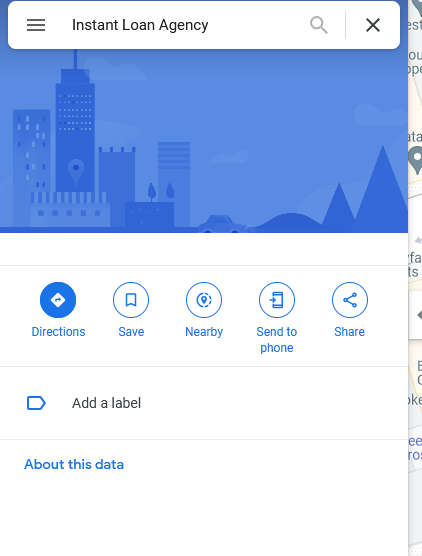Choose Add a label
The image size is (422, 556).
click(x=204, y=403)
